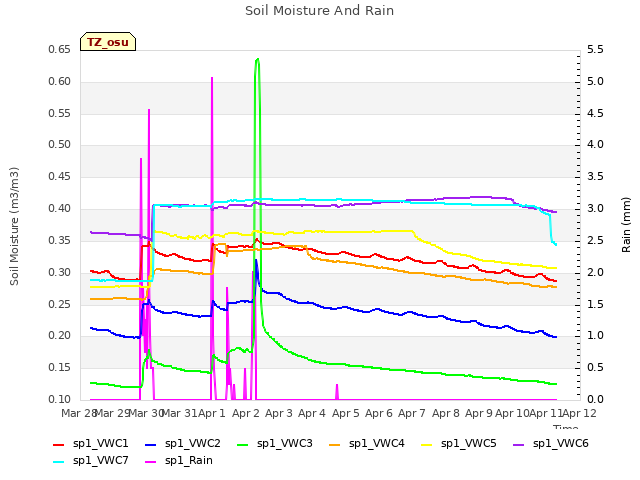
Task: Click the magenta sp1_Rain legend swatch
Action: click(x=151, y=462)
